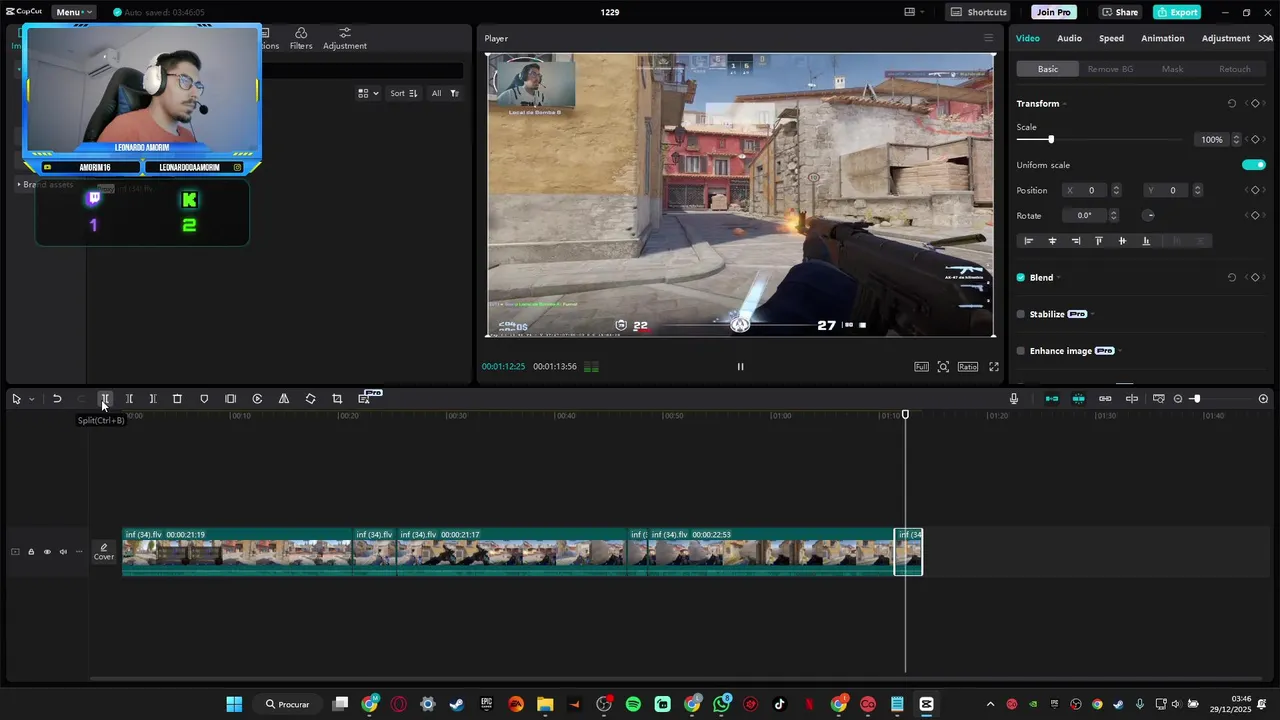Toggle auto snapping icon in timeline toolbar
The height and width of the screenshot is (720, 1280).
[x=1078, y=399]
